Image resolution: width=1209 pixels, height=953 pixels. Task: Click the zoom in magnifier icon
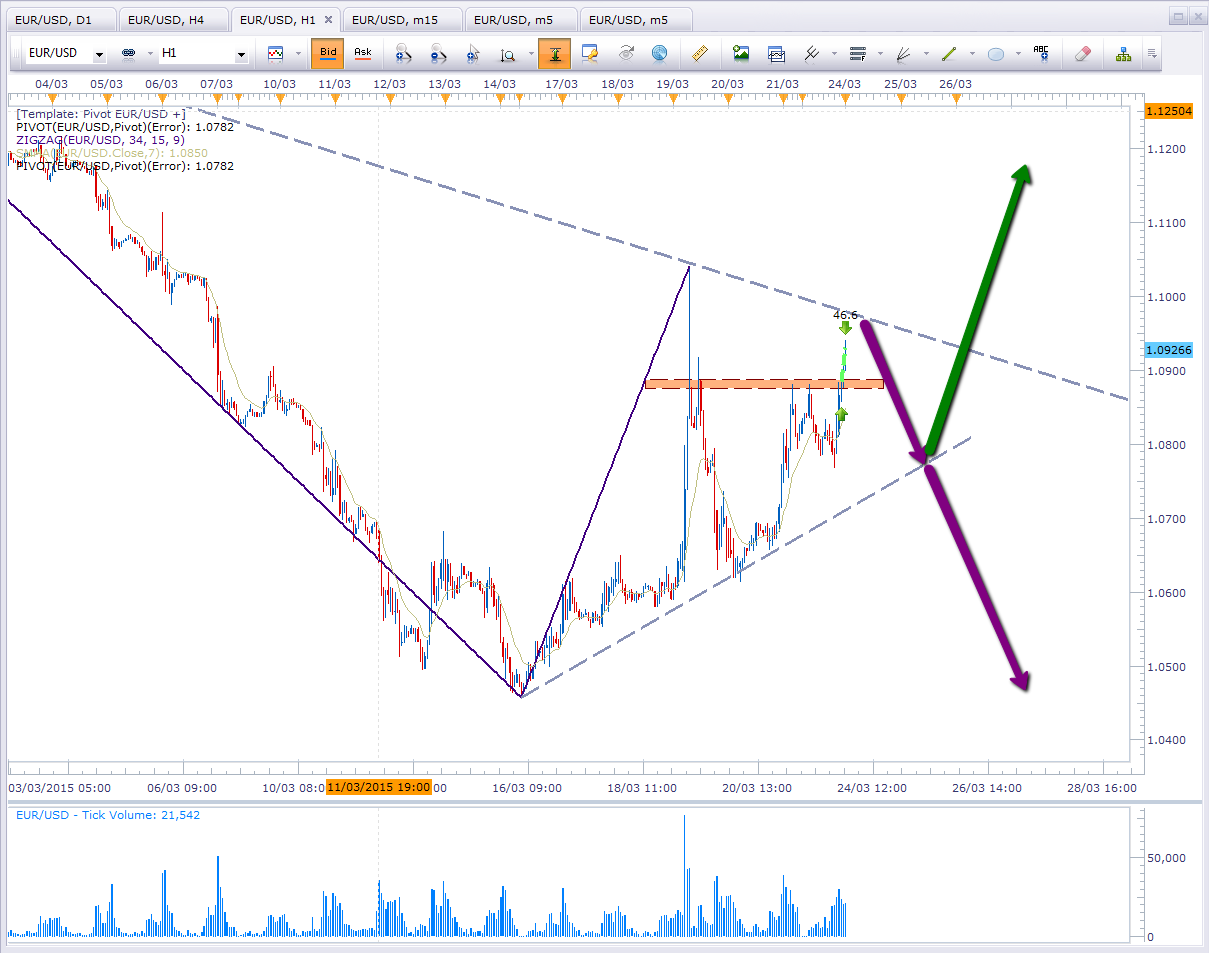click(404, 54)
